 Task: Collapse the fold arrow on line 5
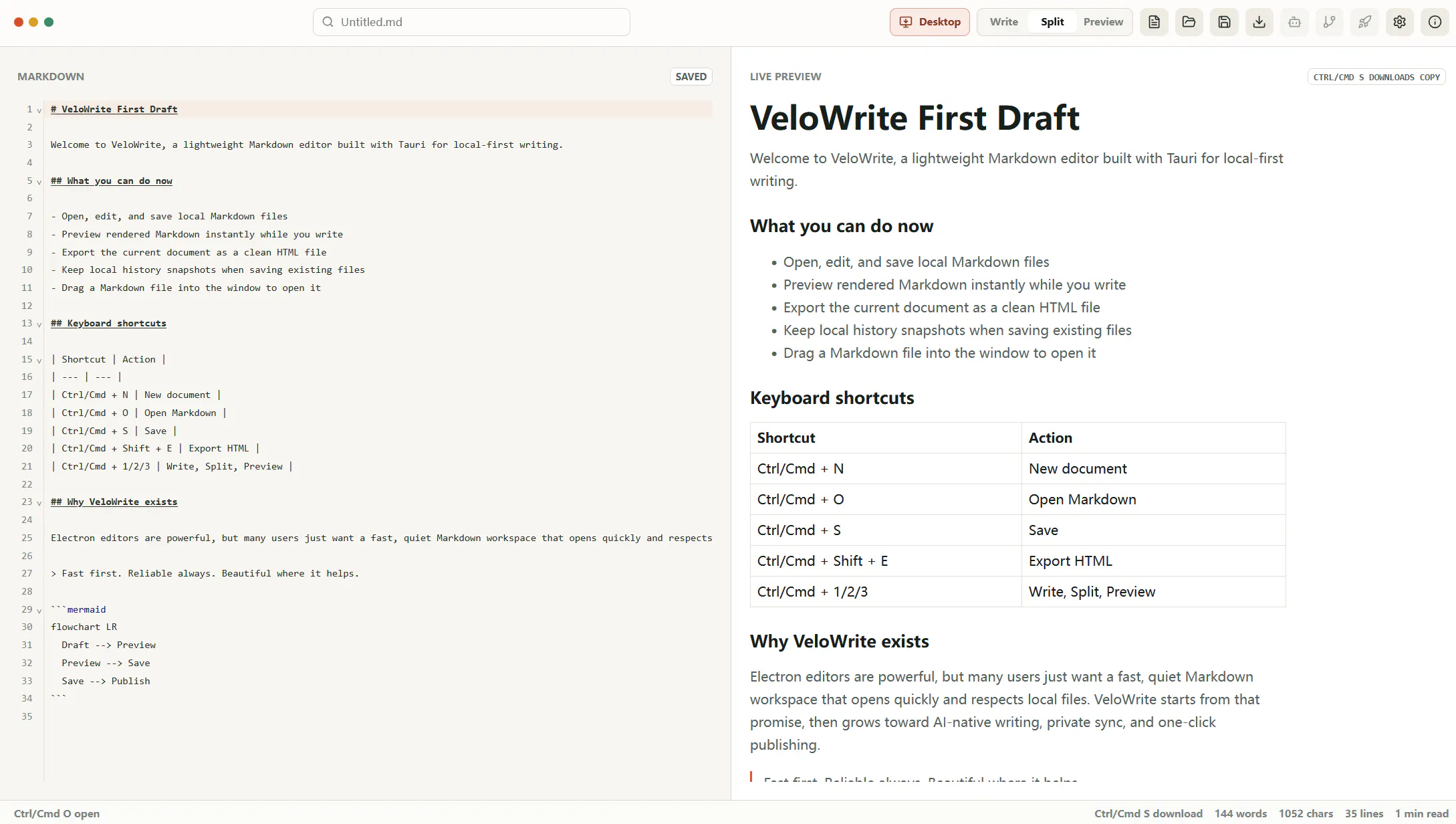39,182
